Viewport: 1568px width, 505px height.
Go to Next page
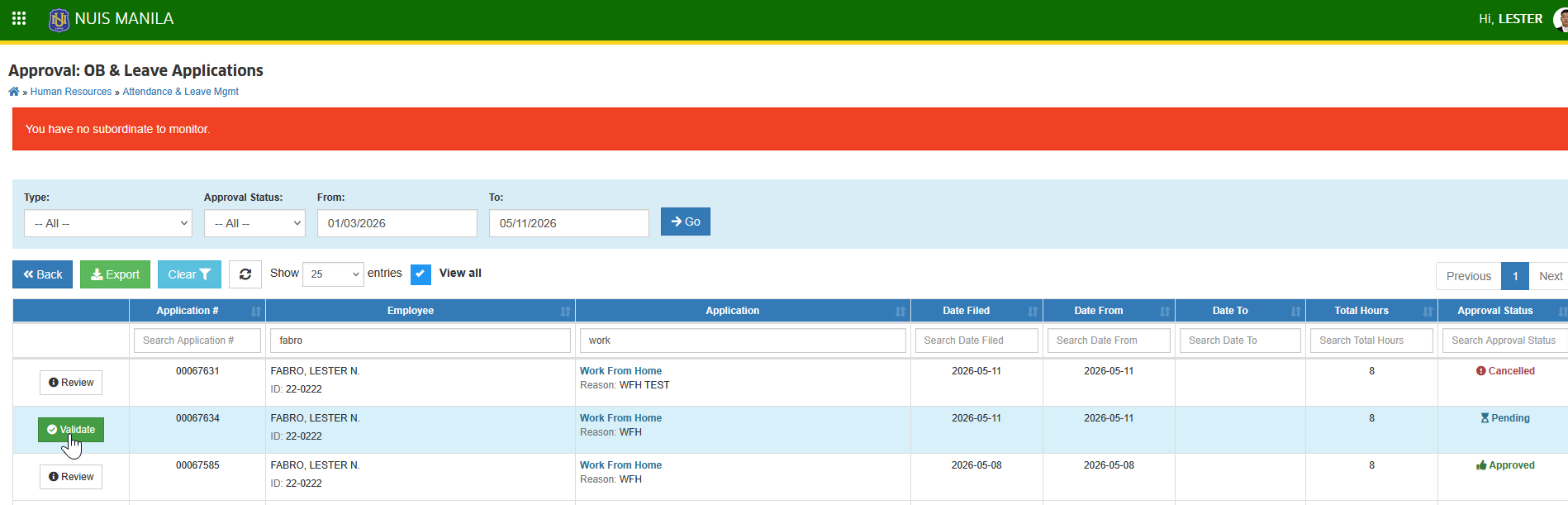tap(1550, 276)
